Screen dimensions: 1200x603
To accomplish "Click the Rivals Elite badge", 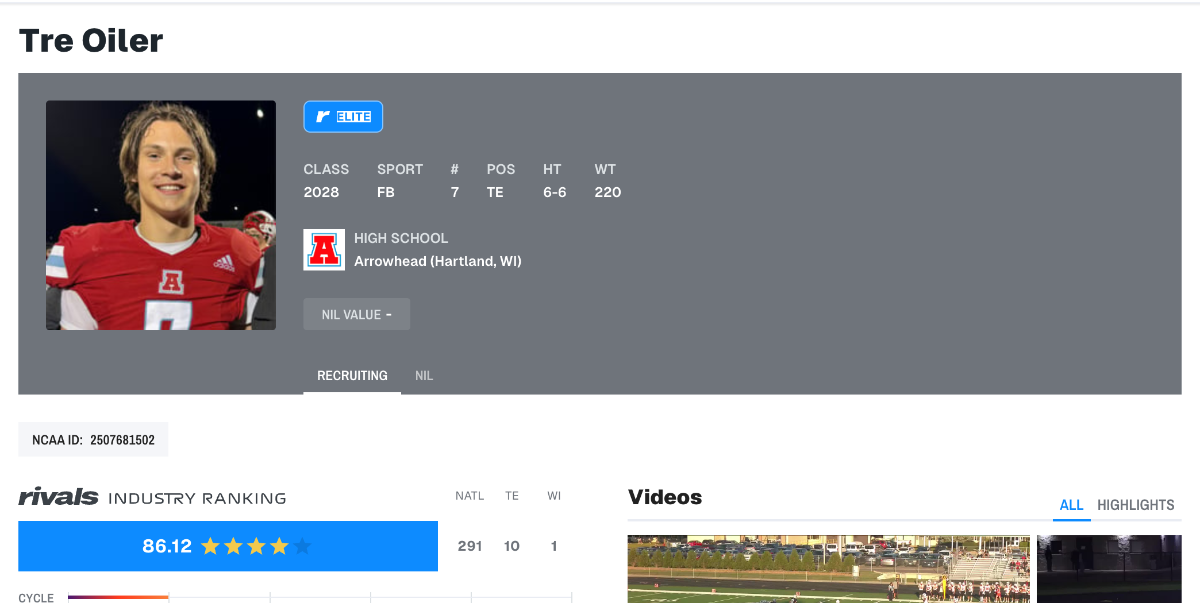I will pyautogui.click(x=343, y=117).
